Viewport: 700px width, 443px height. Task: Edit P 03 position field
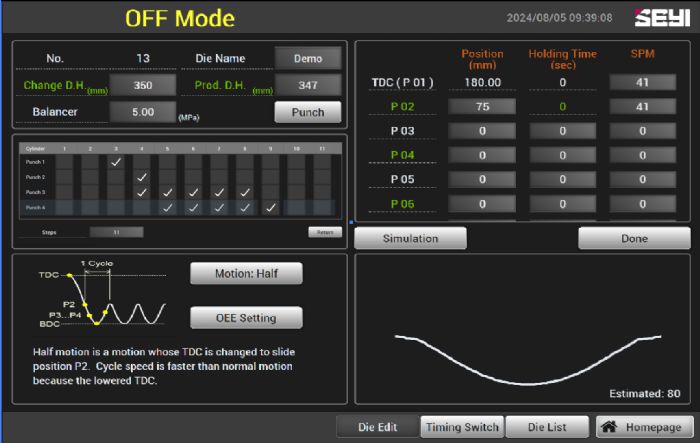pos(482,131)
